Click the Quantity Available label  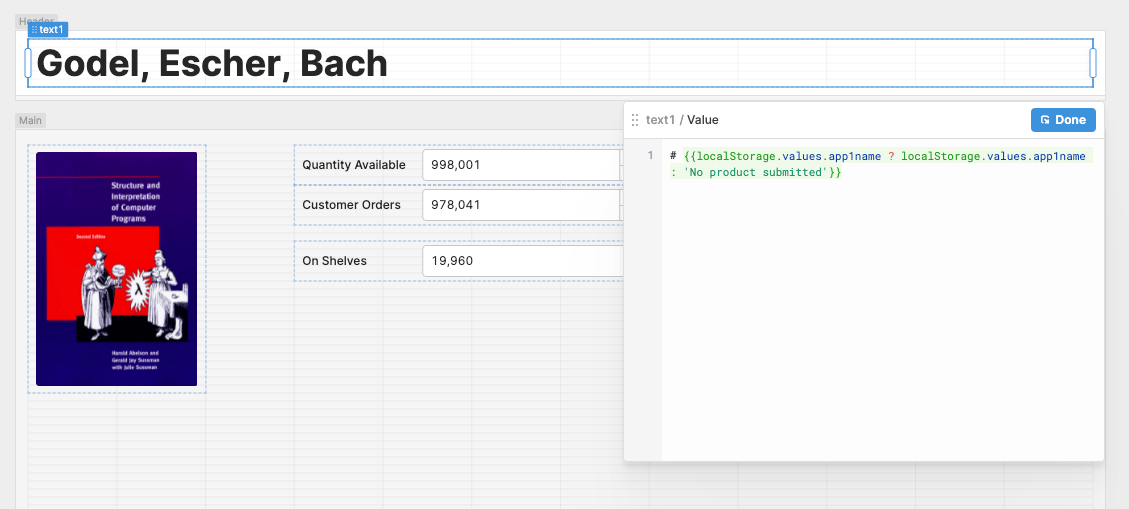[x=354, y=165]
